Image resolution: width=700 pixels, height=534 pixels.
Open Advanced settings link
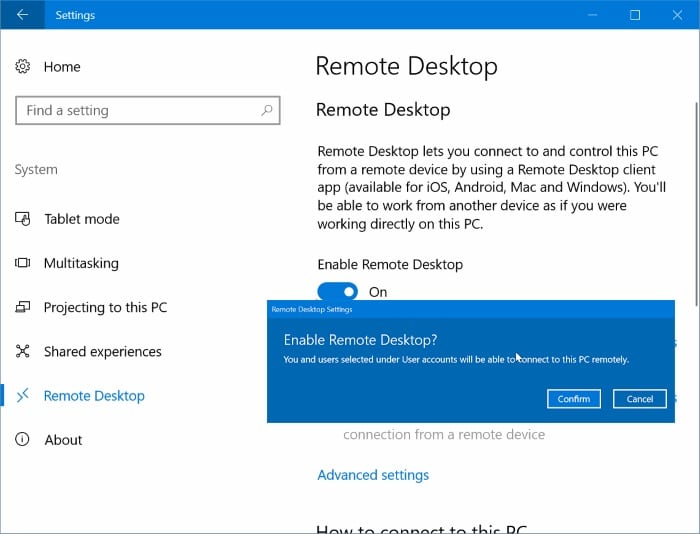click(373, 475)
